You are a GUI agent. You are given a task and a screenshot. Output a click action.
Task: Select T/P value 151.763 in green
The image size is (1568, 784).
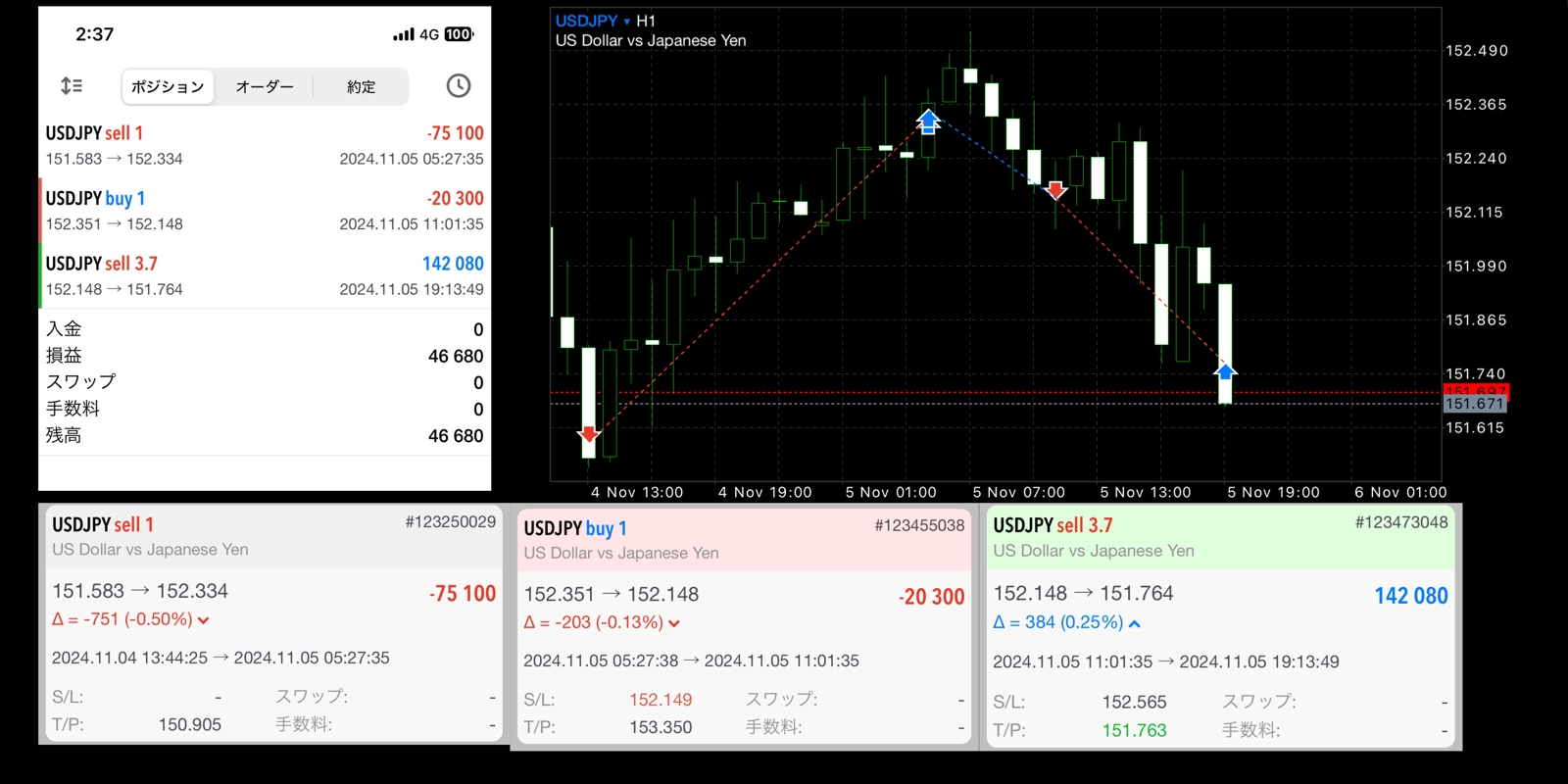(1134, 730)
